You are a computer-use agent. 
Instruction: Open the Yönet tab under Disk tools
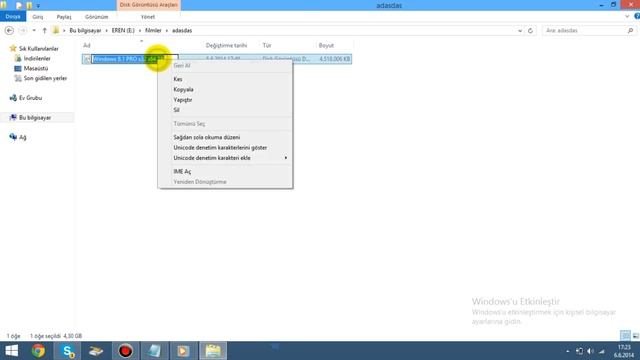point(148,17)
